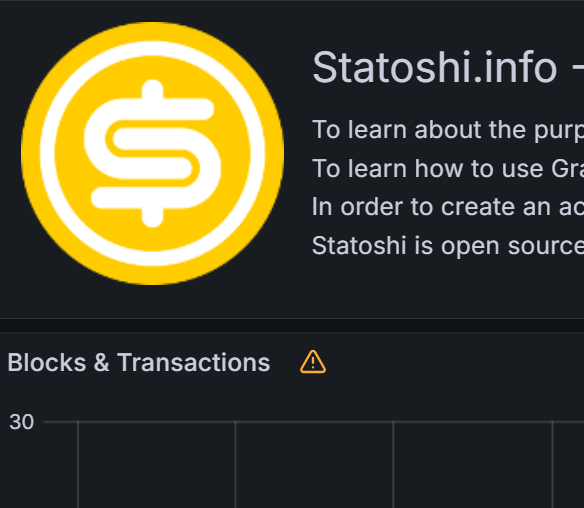The image size is (584, 508).
Task: Click the 30 y-axis label
Action: click(x=22, y=422)
